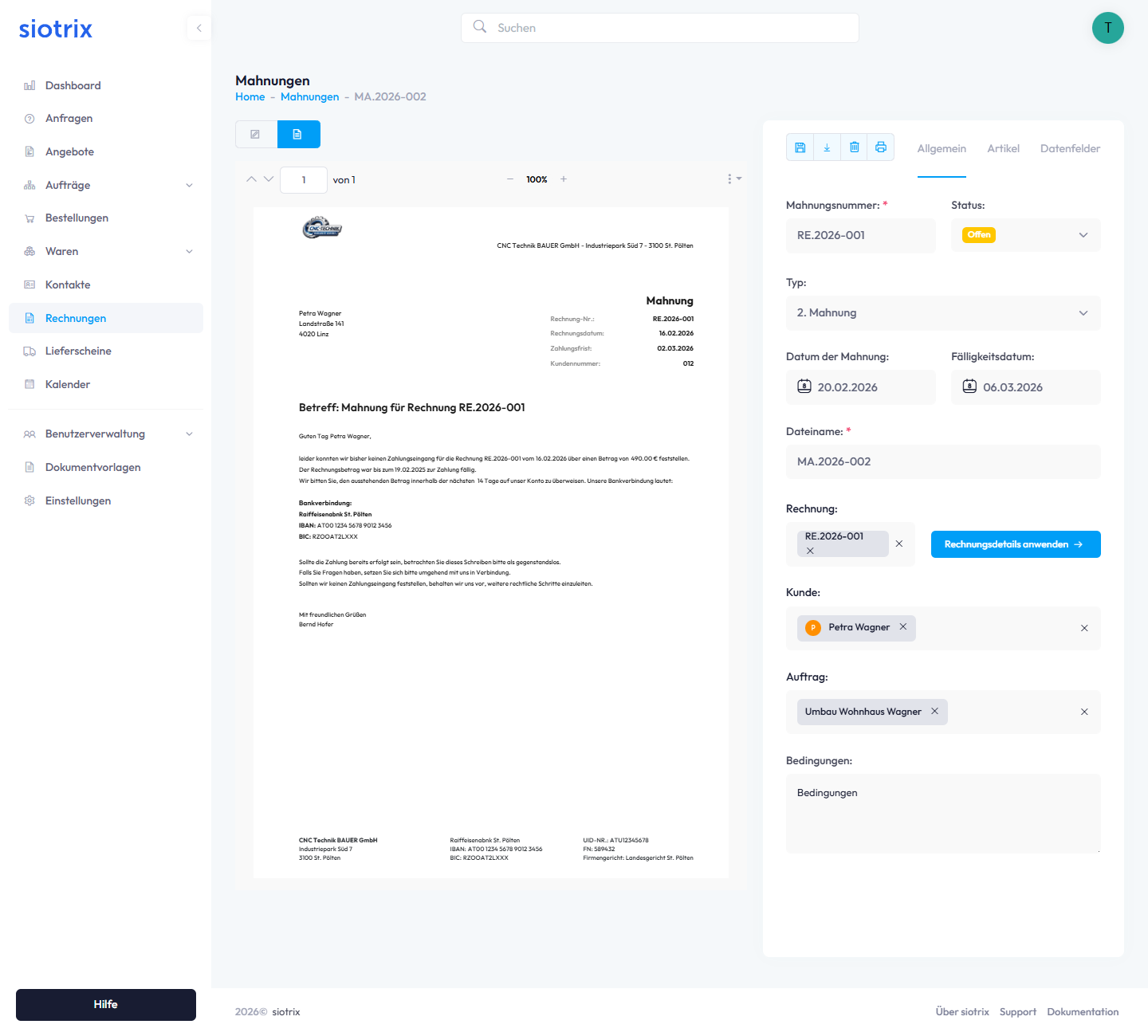Click the save icon in document toolbar
The height and width of the screenshot is (1036, 1148).
800,147
